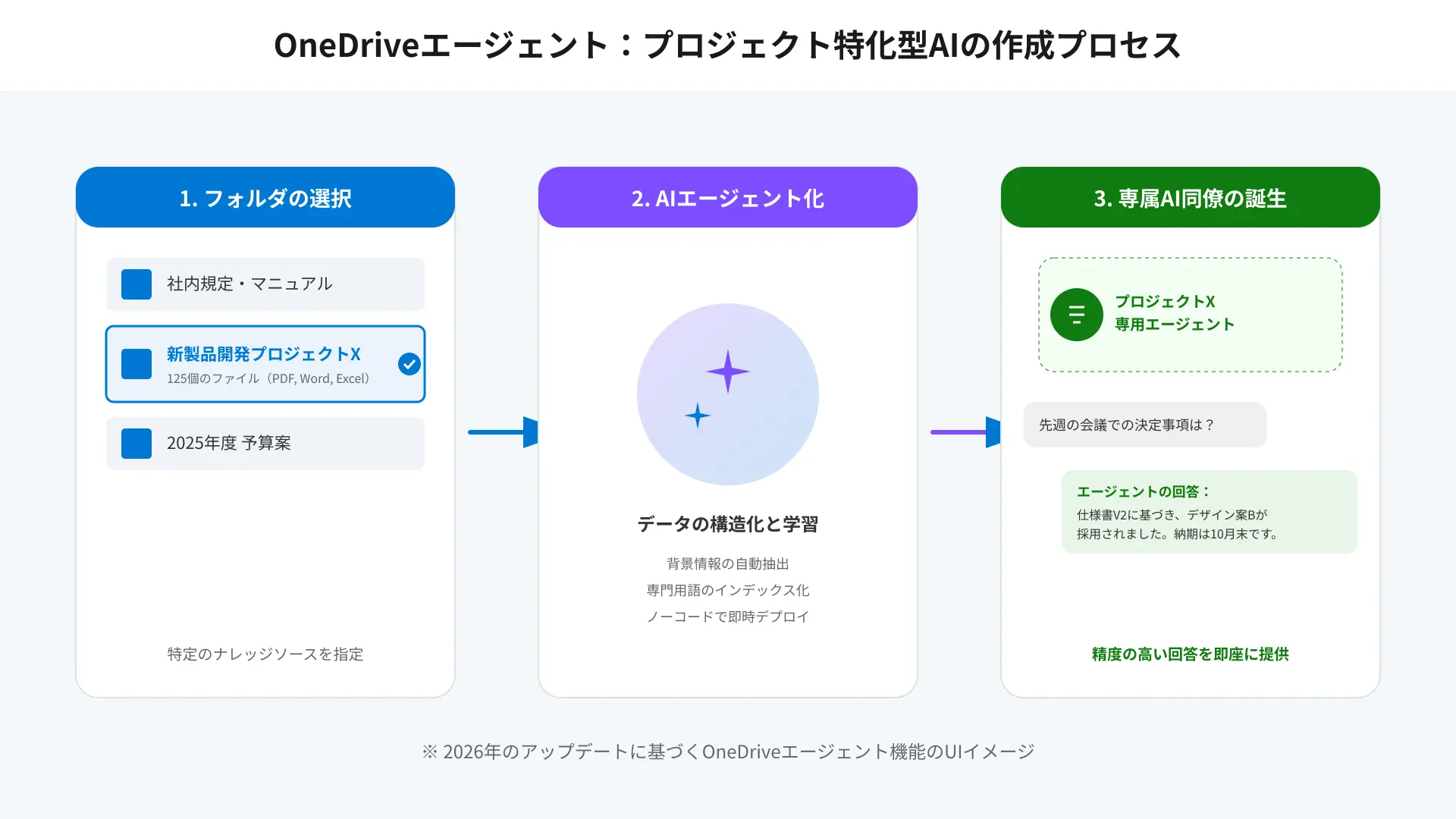Click the プロジェクトX 専用エージェント card label
Screen dimensions: 1456x819
(x=1175, y=313)
